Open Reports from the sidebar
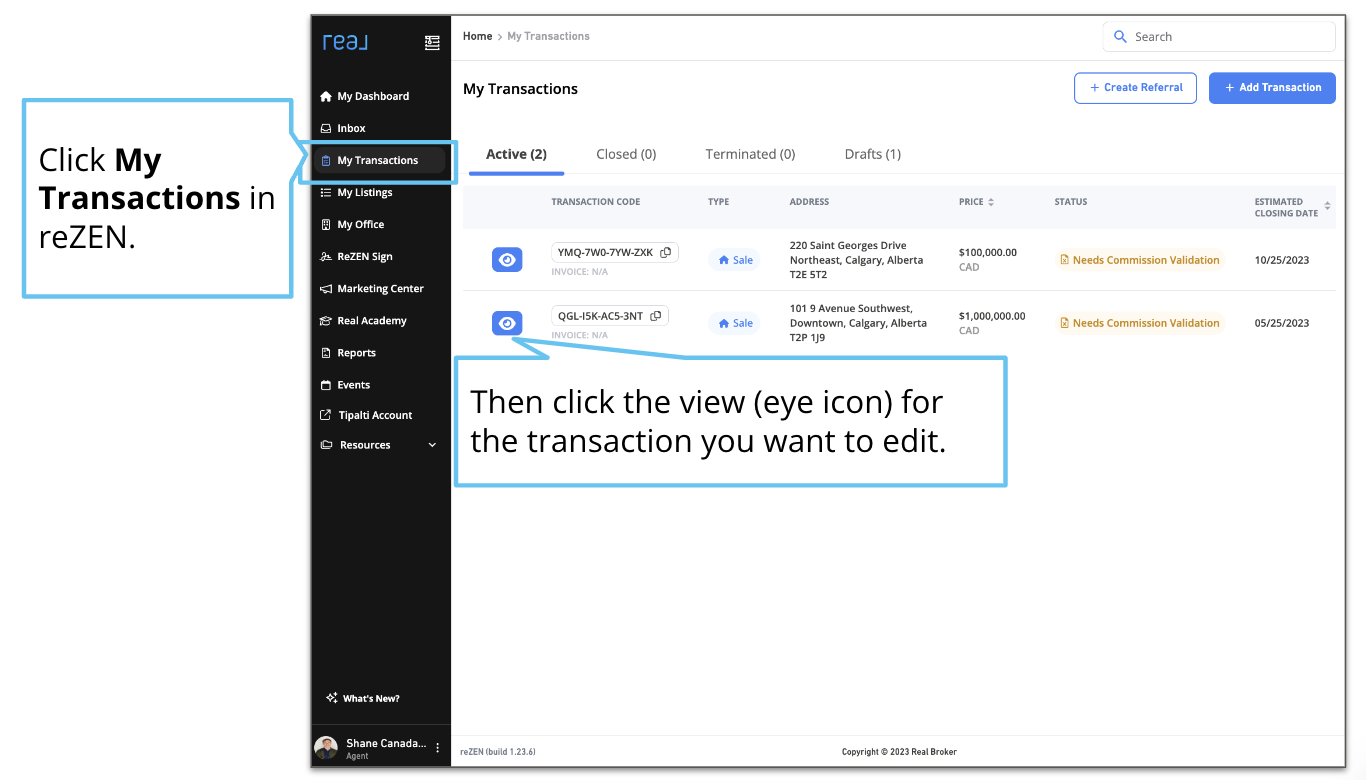1366x780 pixels. click(x=356, y=352)
